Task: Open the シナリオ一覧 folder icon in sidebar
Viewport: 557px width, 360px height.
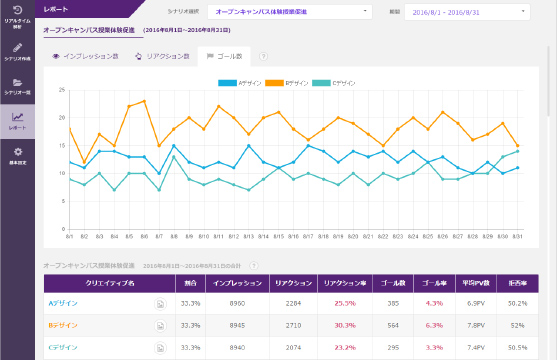Action: [x=17, y=86]
